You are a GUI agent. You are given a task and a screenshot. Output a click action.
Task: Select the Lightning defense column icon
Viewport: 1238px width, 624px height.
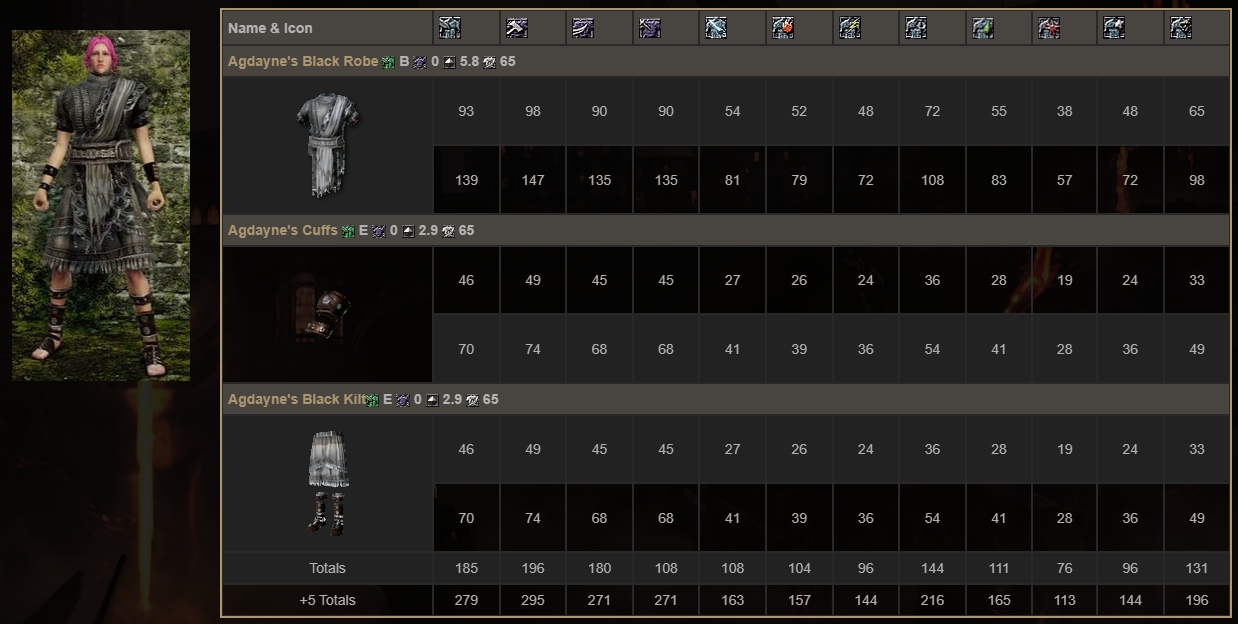[849, 28]
